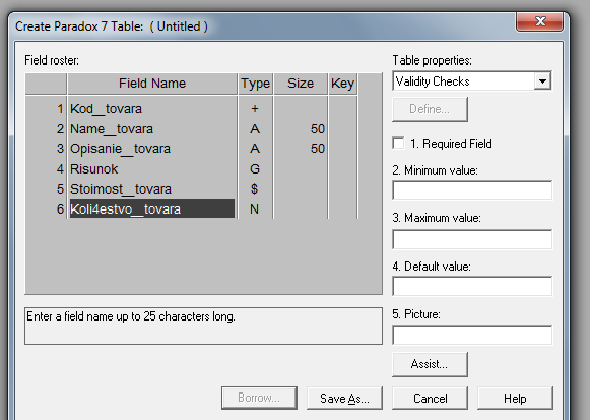Open the Validity Checks dropdown arrow

click(542, 81)
